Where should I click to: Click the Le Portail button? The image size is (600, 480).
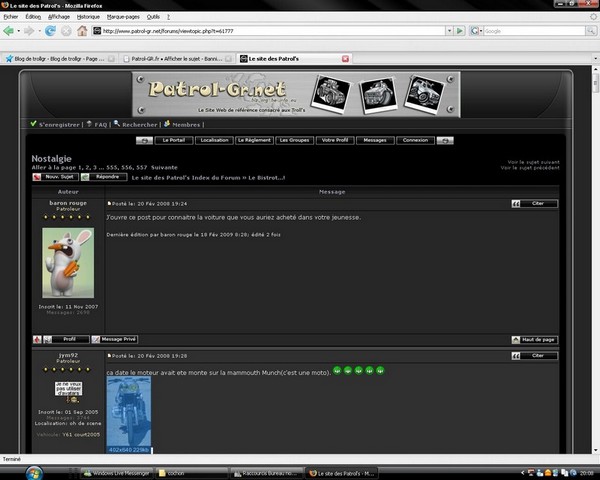(x=174, y=140)
